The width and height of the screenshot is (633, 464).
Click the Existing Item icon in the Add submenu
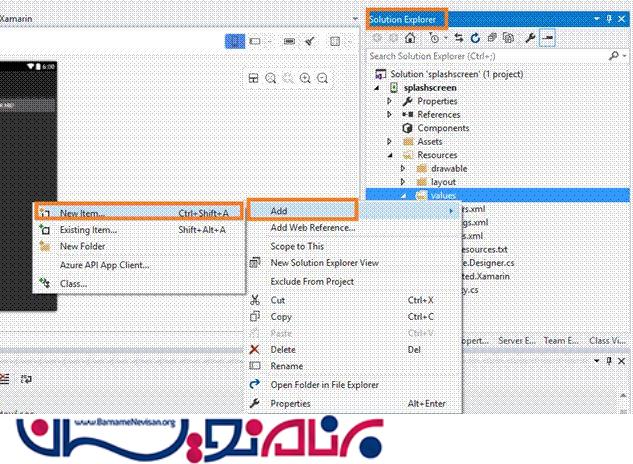coord(43,229)
